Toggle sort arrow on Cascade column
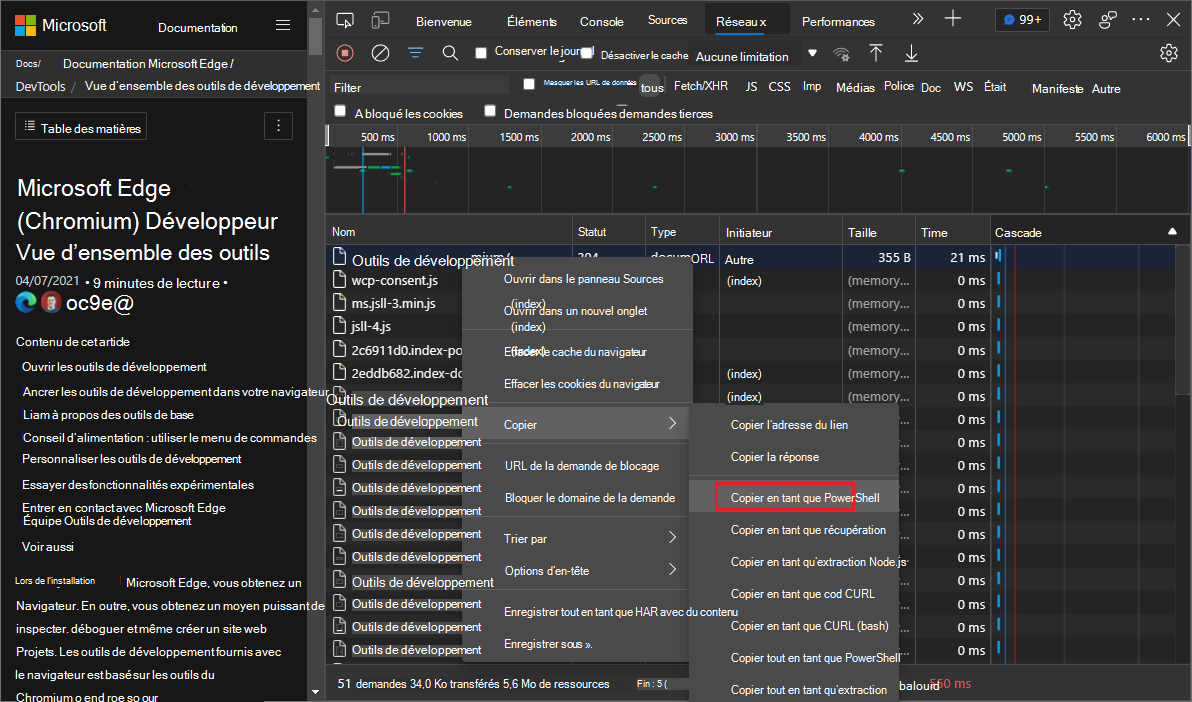 [1172, 231]
